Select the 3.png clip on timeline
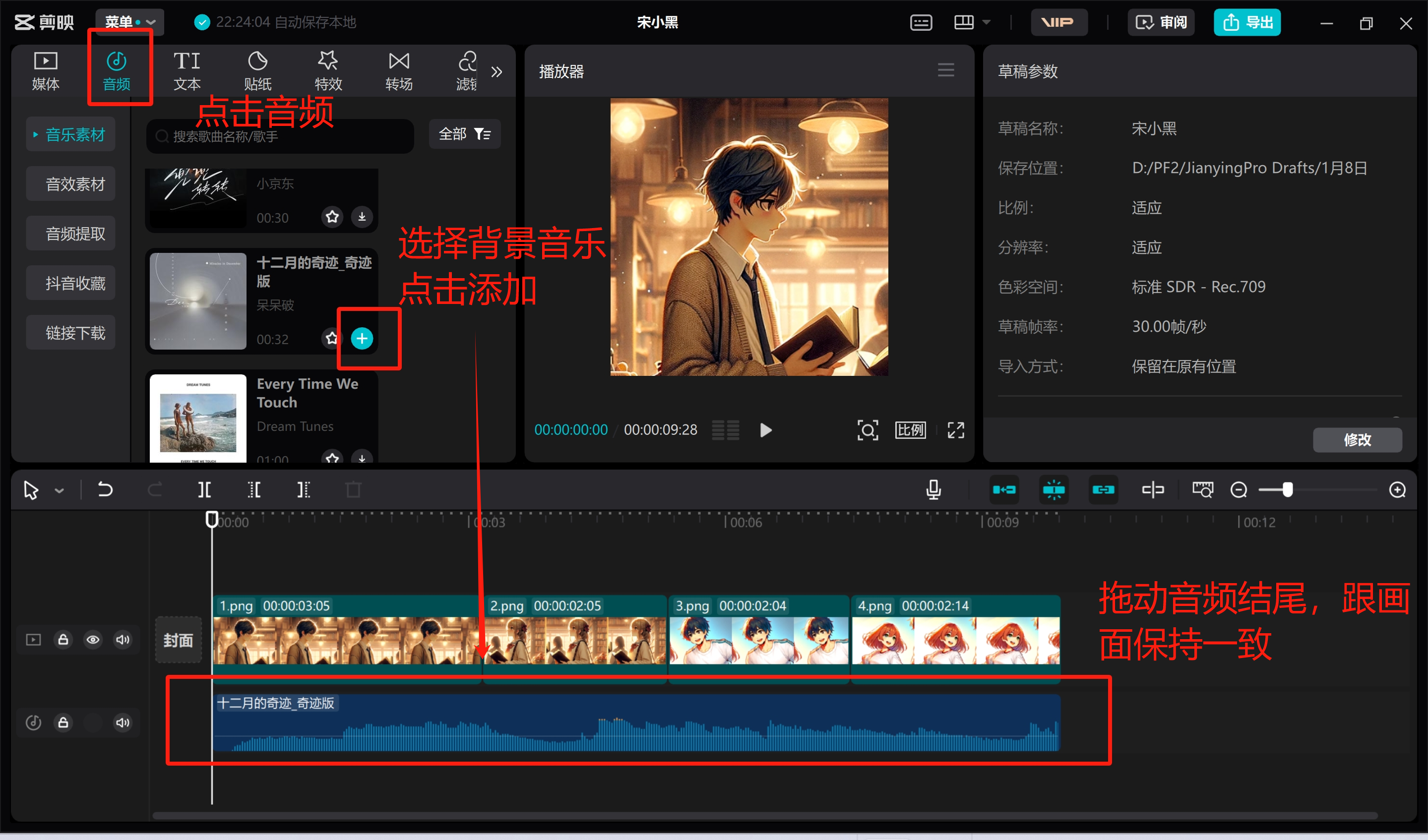 [759, 640]
